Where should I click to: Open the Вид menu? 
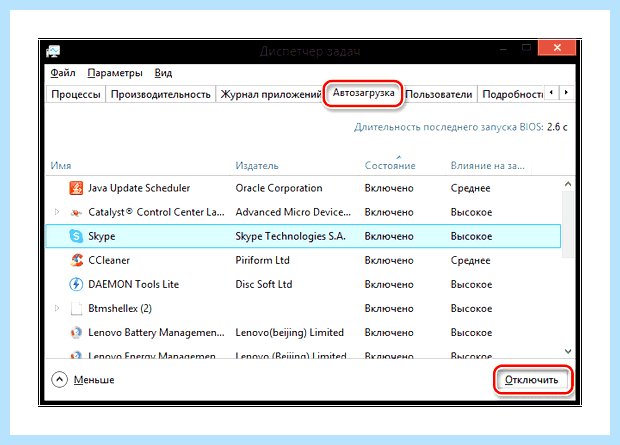coord(163,73)
